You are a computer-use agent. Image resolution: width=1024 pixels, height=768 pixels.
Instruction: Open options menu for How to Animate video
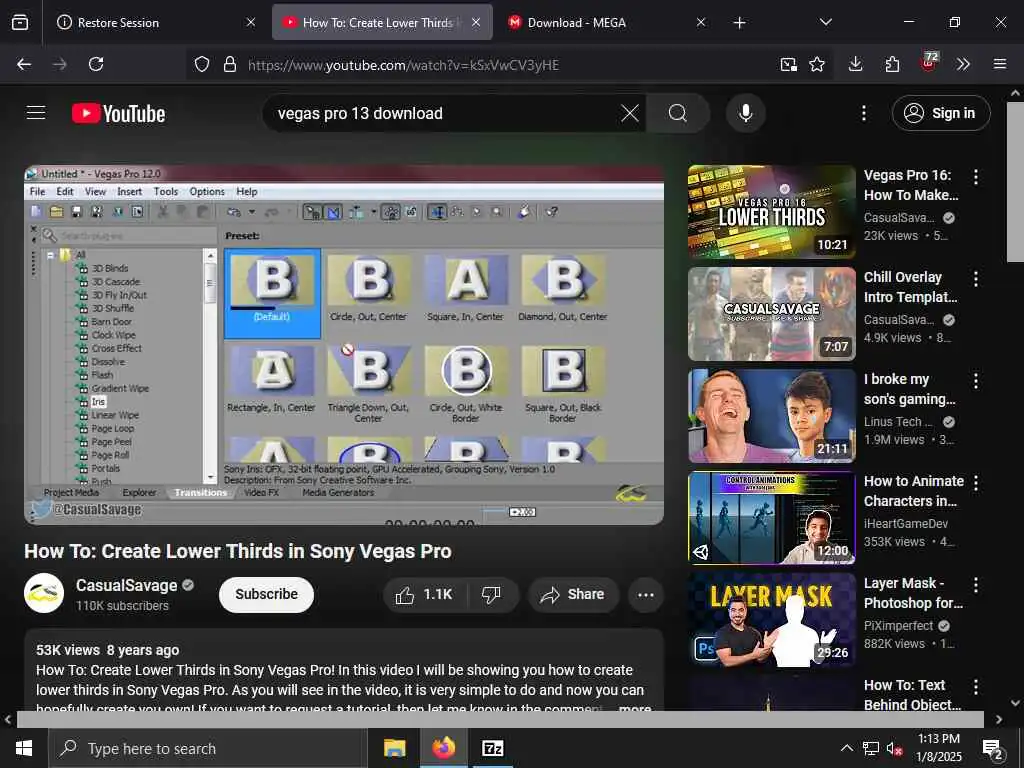(x=976, y=483)
